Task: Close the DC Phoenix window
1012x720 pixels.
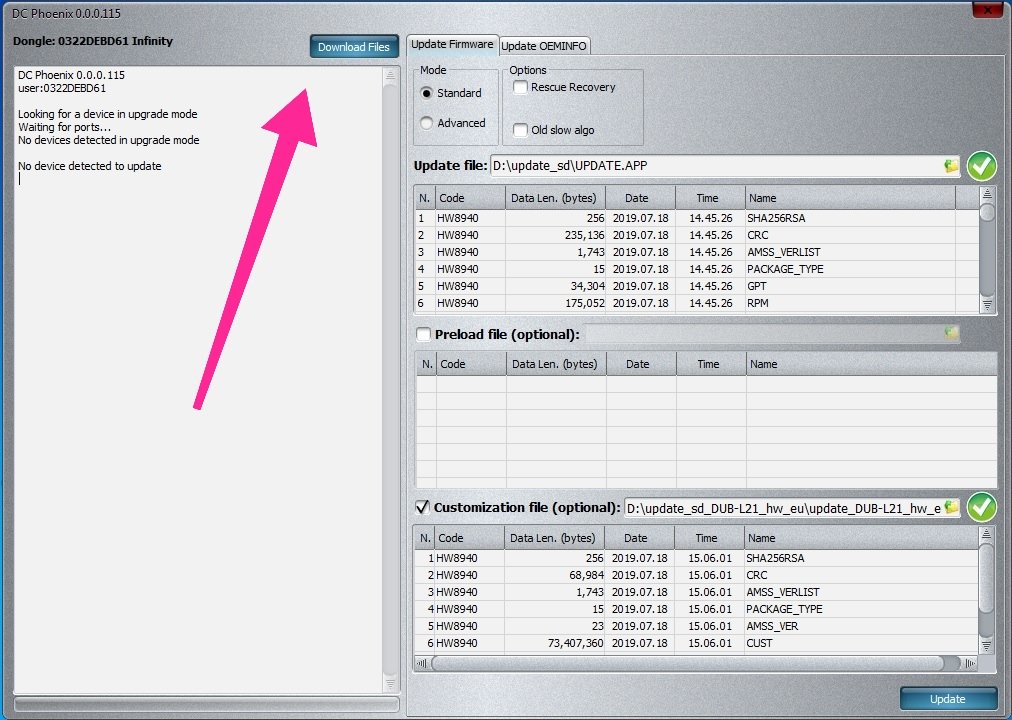Action: coord(987,10)
